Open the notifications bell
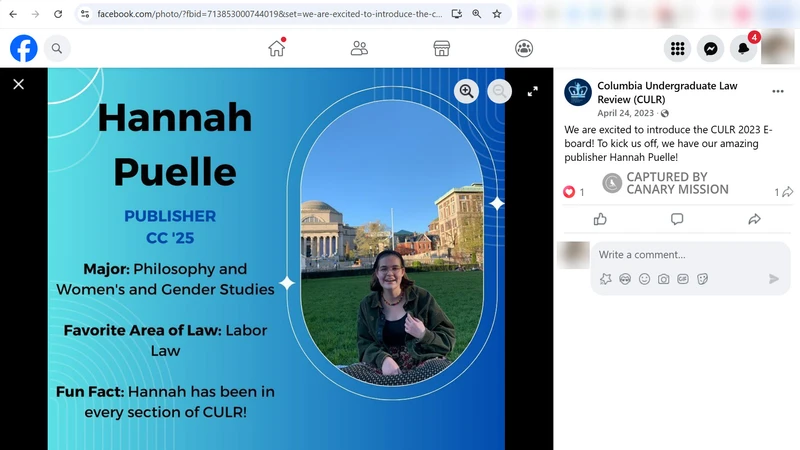This screenshot has height=450, width=800. (744, 48)
